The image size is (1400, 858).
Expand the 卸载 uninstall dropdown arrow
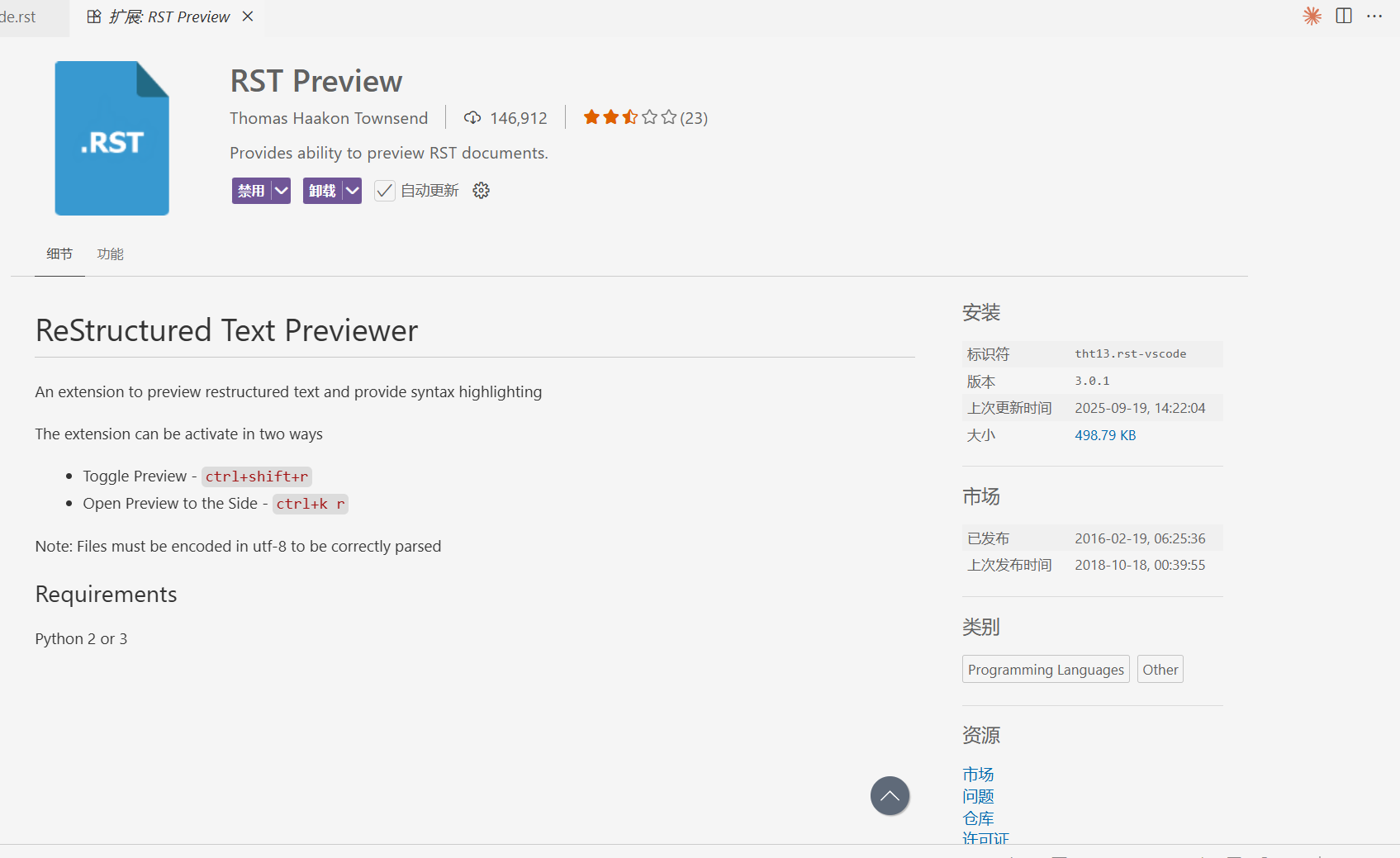pos(353,191)
